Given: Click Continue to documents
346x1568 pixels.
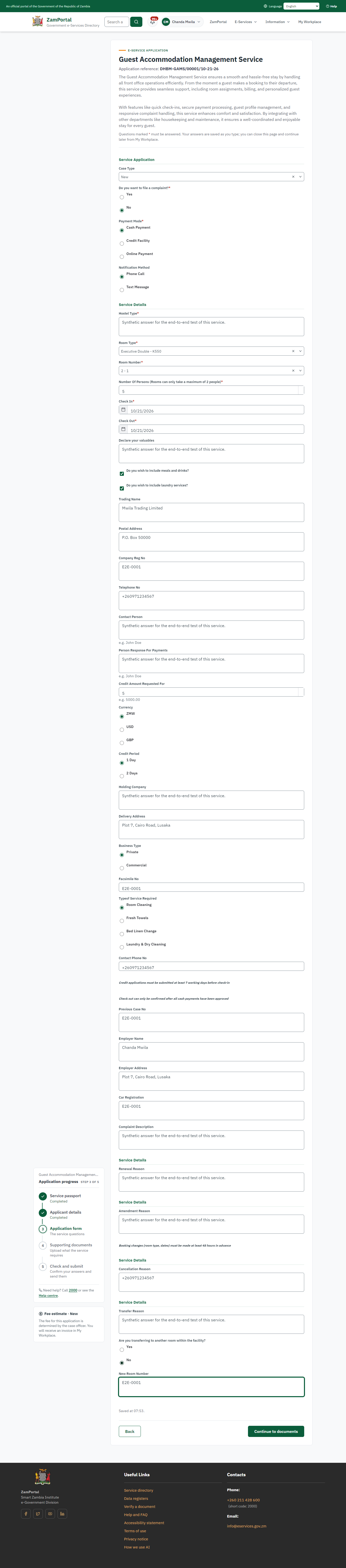Looking at the screenshot, I should (276, 1431).
